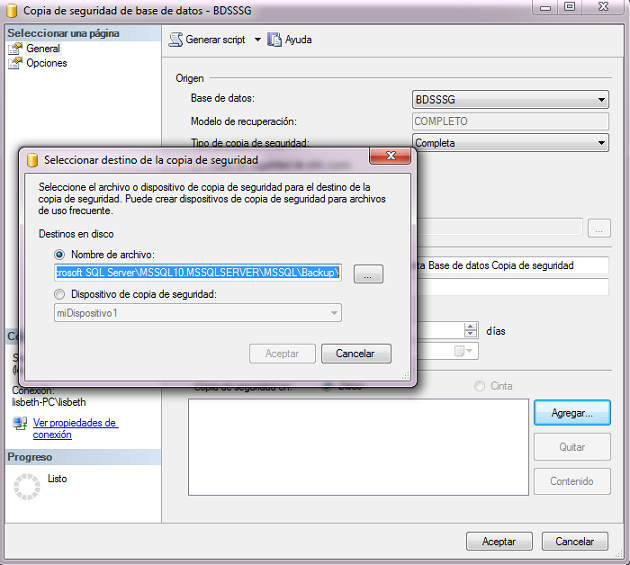The image size is (630, 565).
Task: Click the database icon in dialog title
Action: [33, 160]
